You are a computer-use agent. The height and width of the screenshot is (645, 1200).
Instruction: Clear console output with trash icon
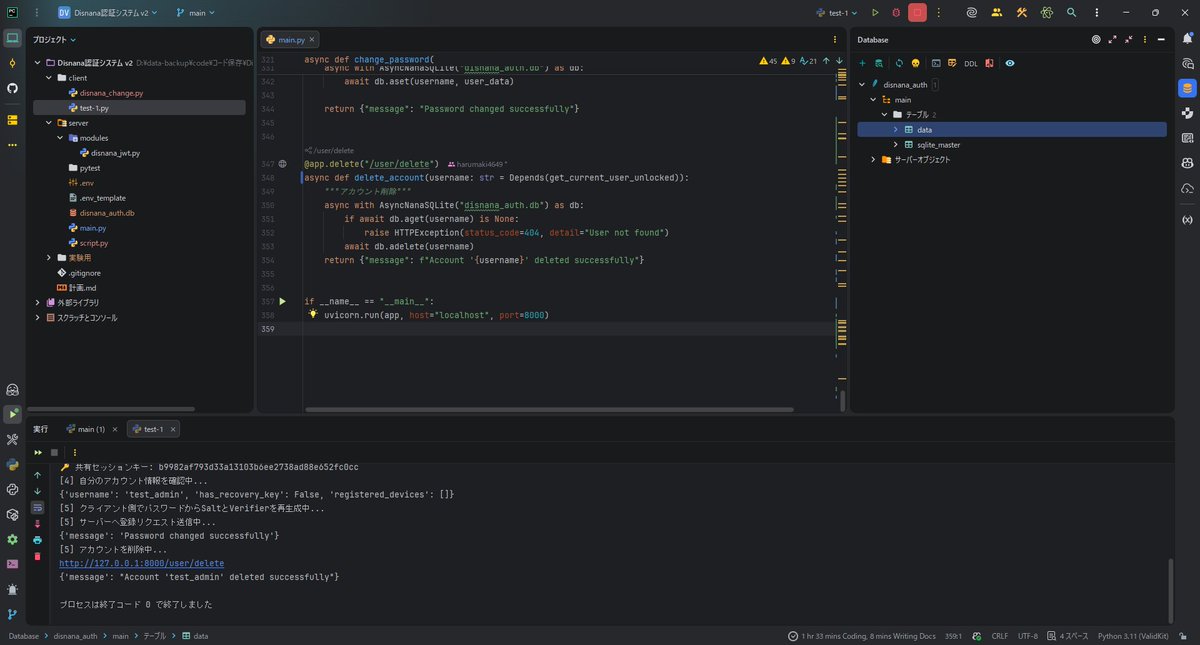[38, 555]
